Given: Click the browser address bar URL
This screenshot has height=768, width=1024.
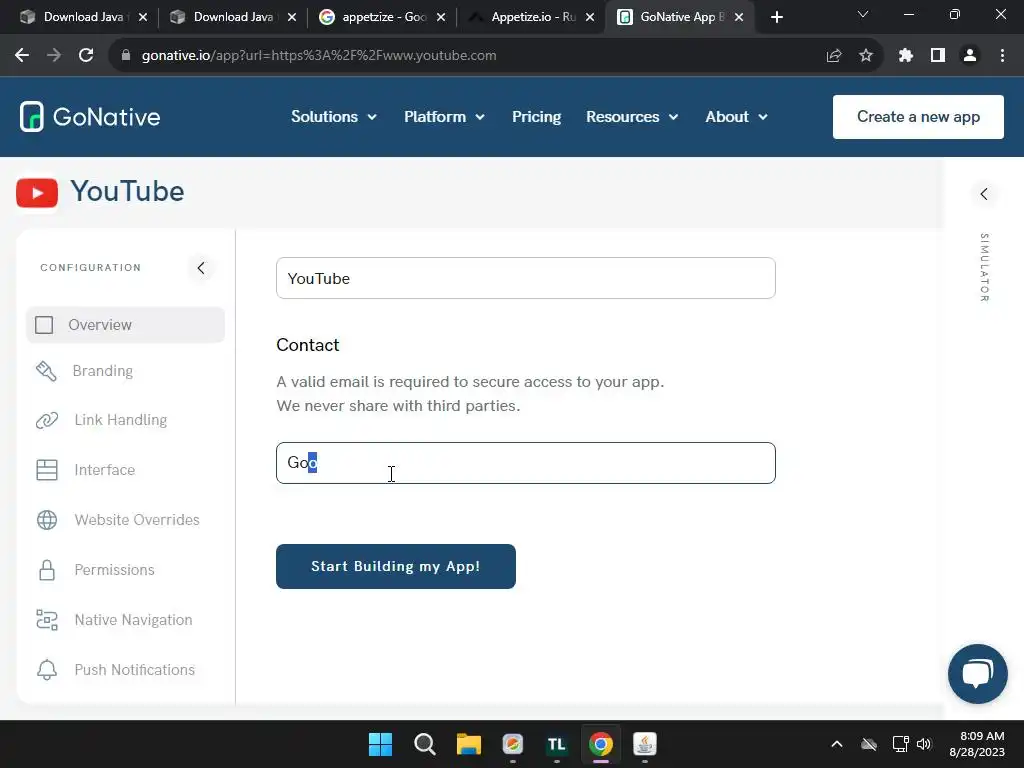Looking at the screenshot, I should pyautogui.click(x=319, y=56).
